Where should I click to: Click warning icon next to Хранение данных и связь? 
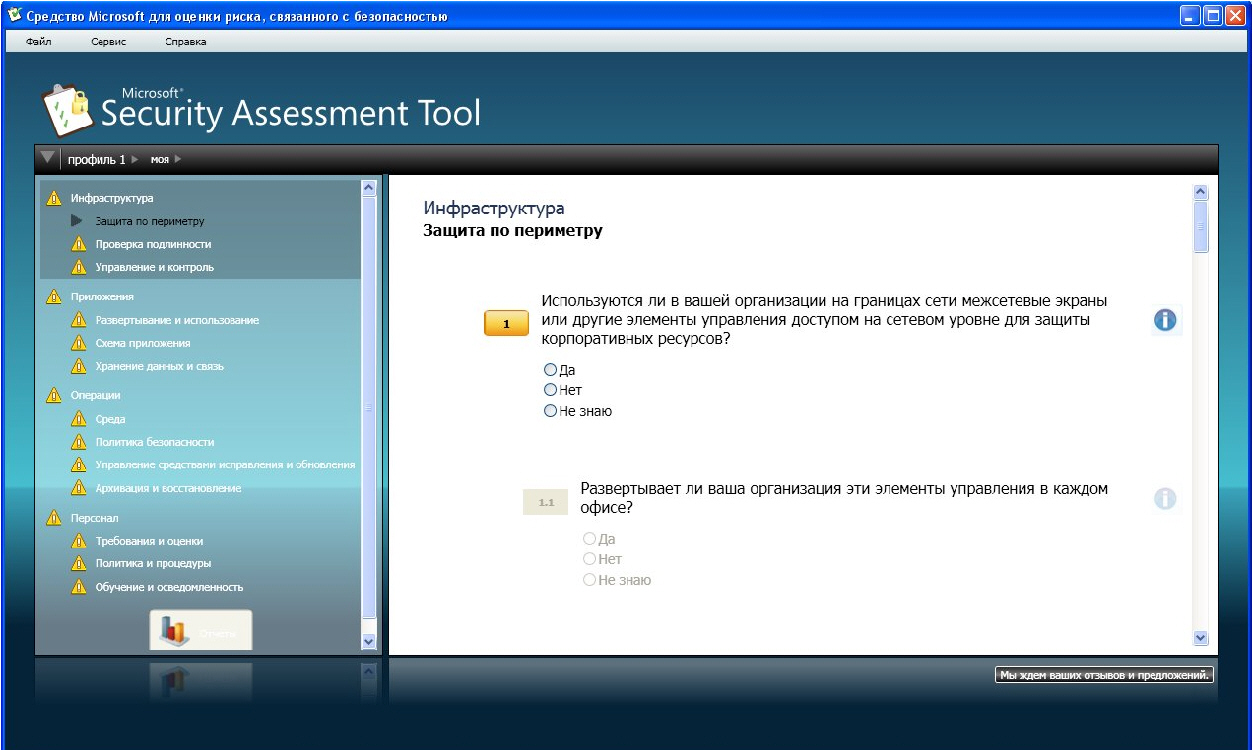[x=79, y=366]
